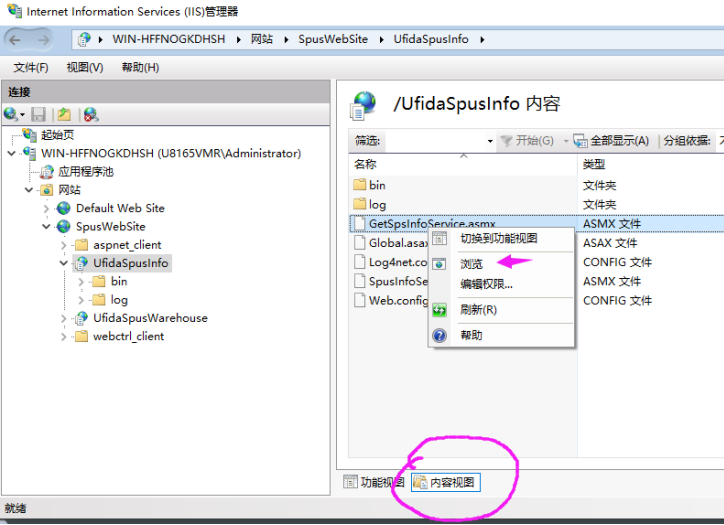Image resolution: width=724 pixels, height=525 pixels.
Task: Open the 文件(F) menu
Action: pyautogui.click(x=30, y=67)
